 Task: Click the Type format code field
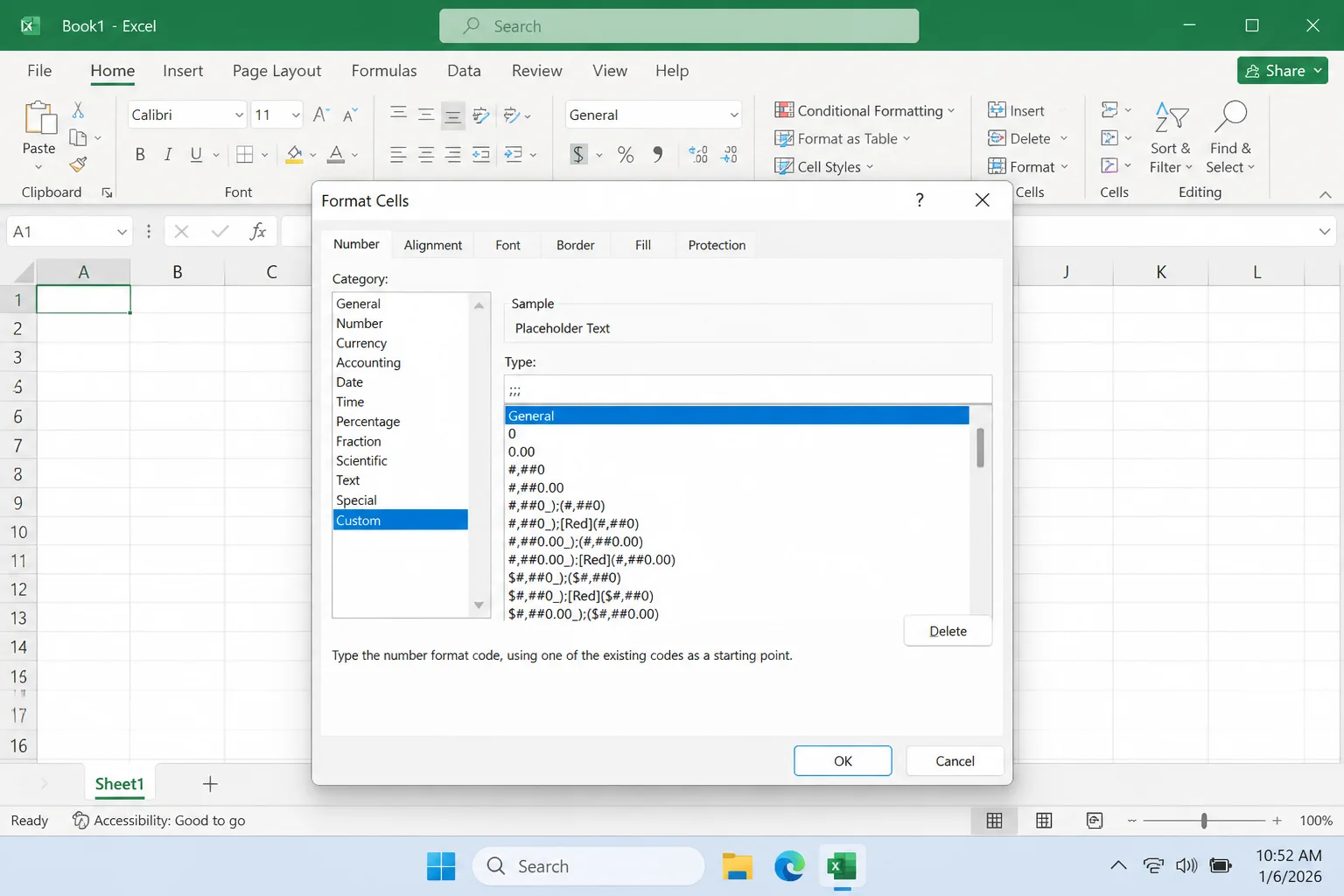coord(748,389)
